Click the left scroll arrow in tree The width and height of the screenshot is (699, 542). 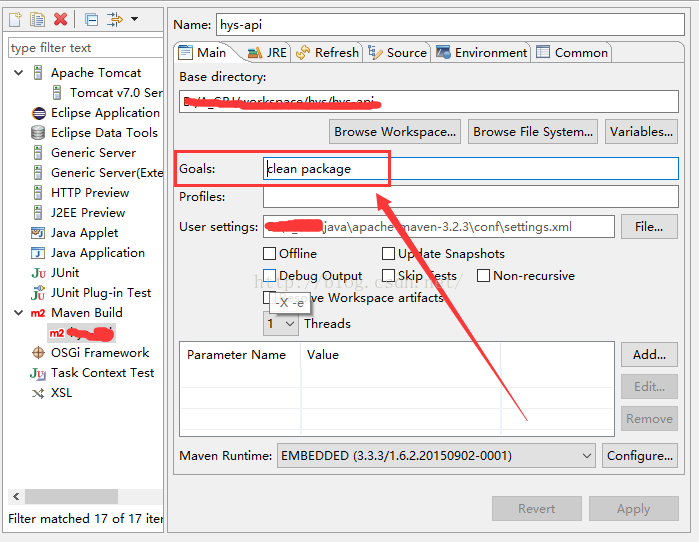[x=16, y=496]
